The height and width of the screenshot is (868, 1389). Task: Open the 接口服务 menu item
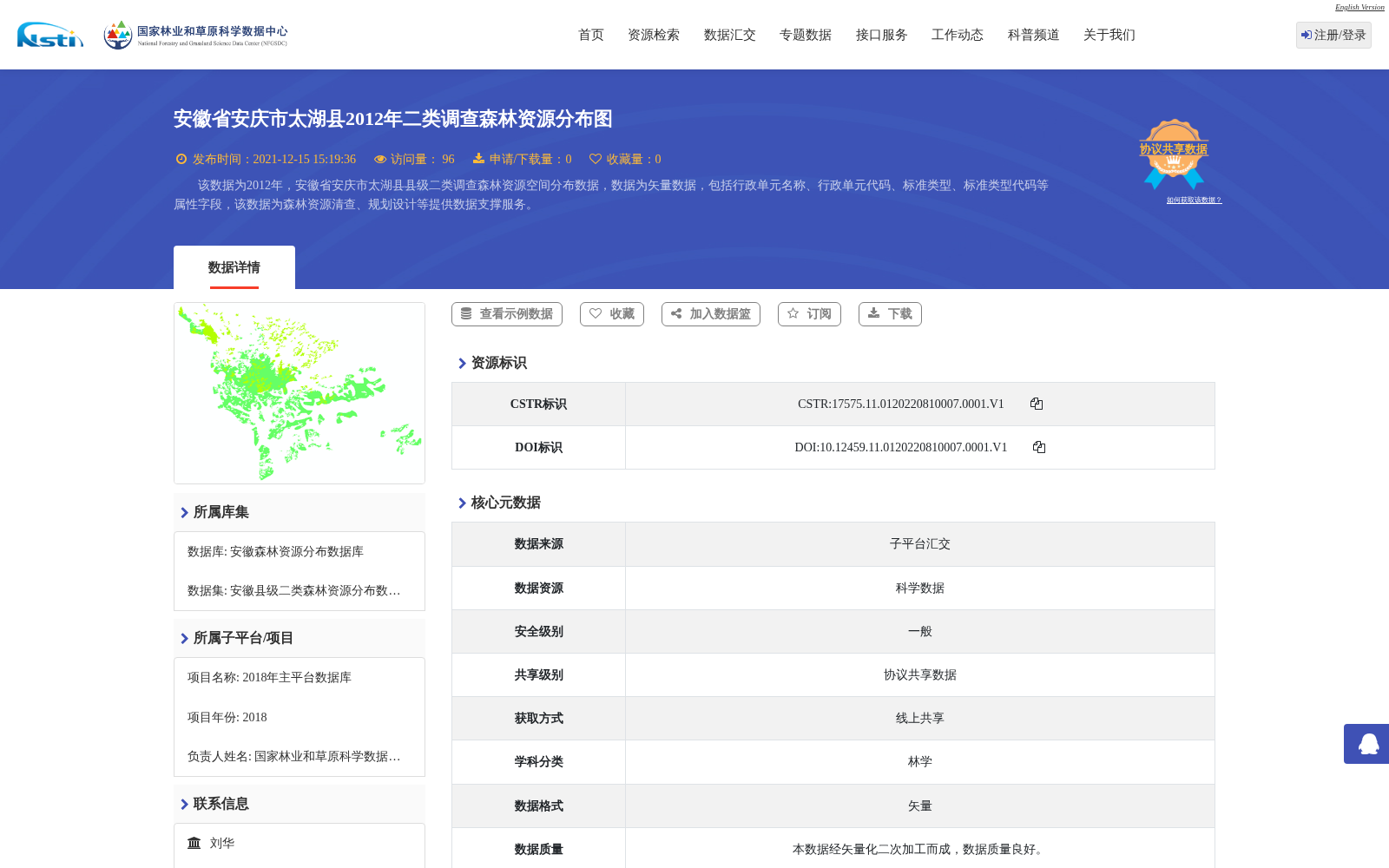pos(882,35)
